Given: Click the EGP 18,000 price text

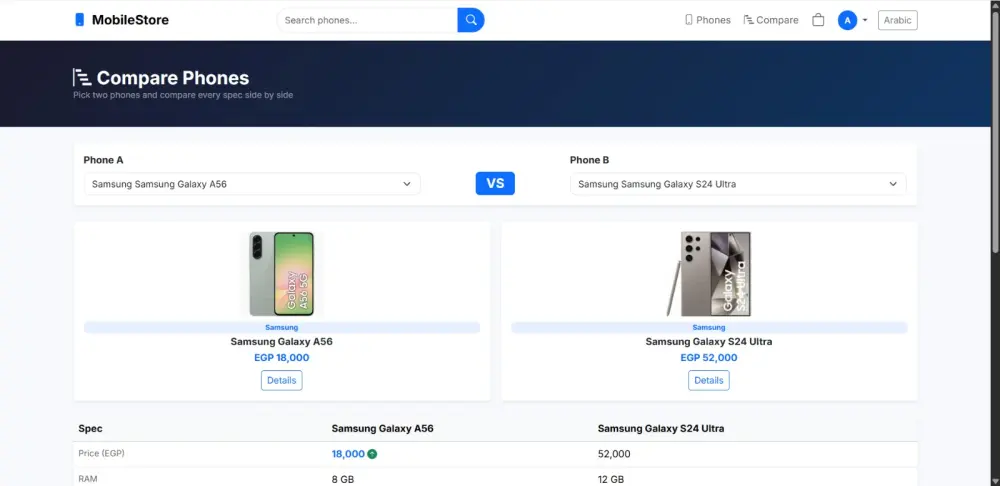Looking at the screenshot, I should click(x=281, y=358).
